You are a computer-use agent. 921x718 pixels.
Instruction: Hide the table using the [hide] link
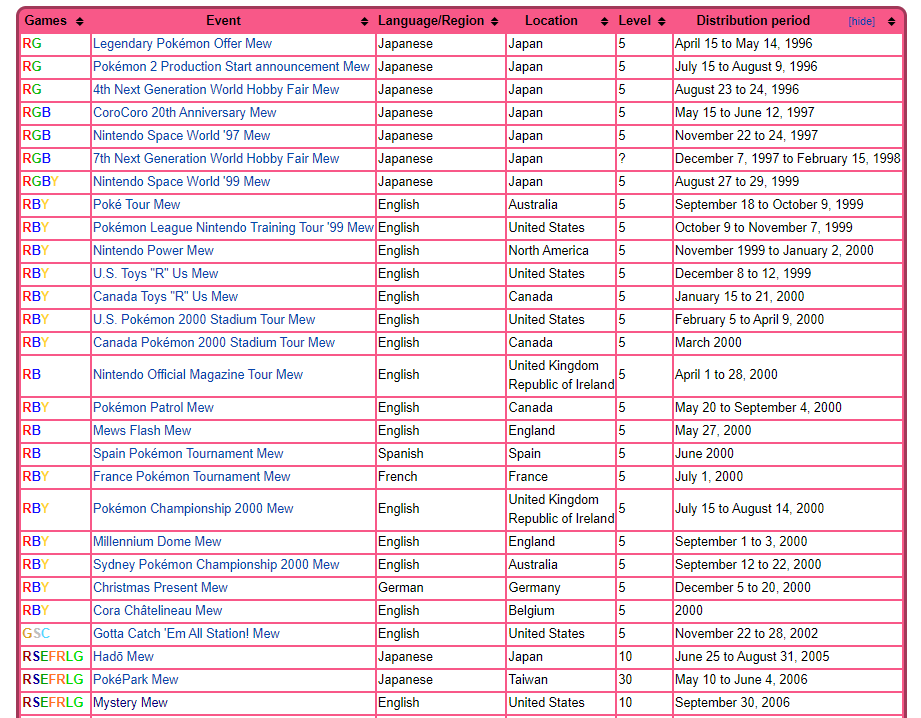point(862,22)
